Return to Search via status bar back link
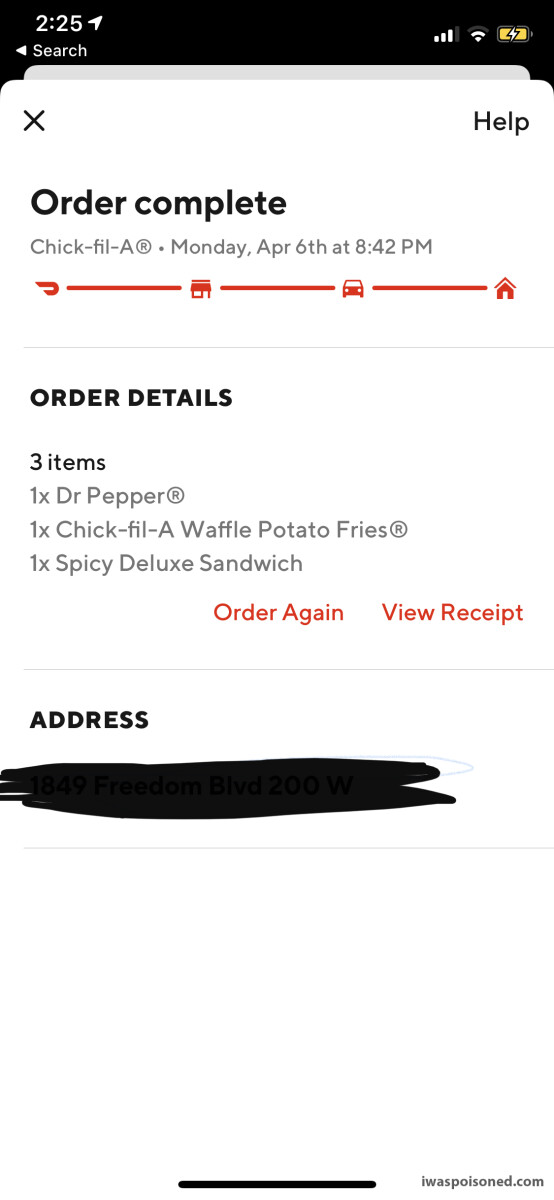 52,51
